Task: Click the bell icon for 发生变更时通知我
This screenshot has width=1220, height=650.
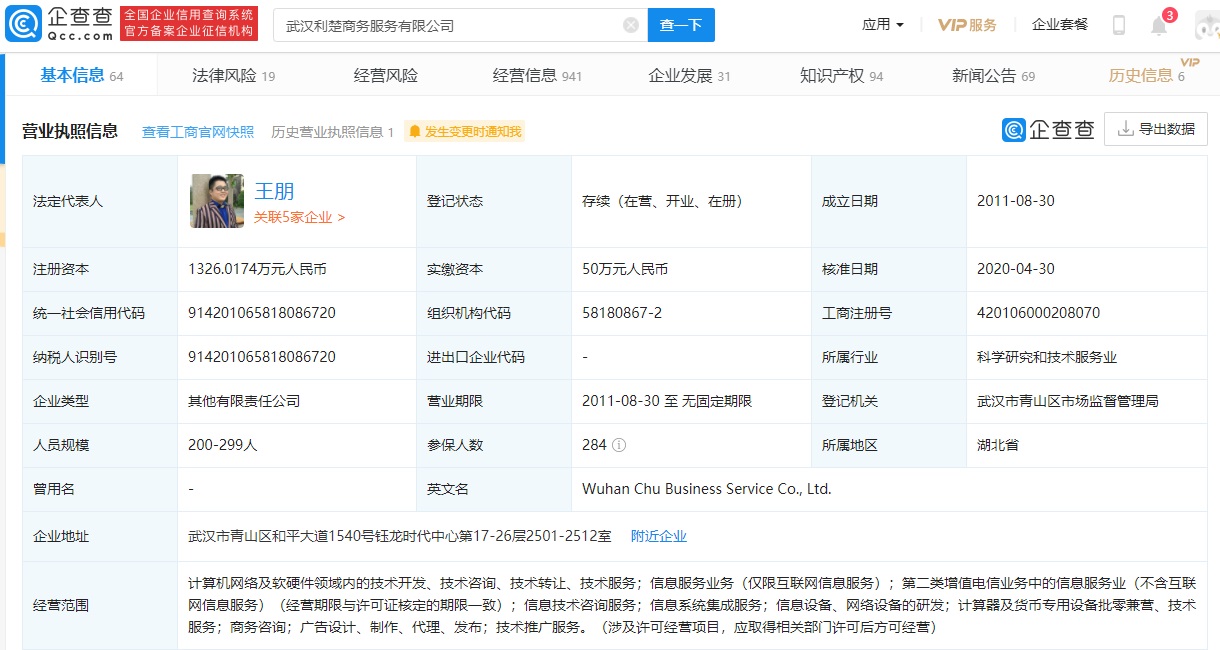Action: point(415,132)
